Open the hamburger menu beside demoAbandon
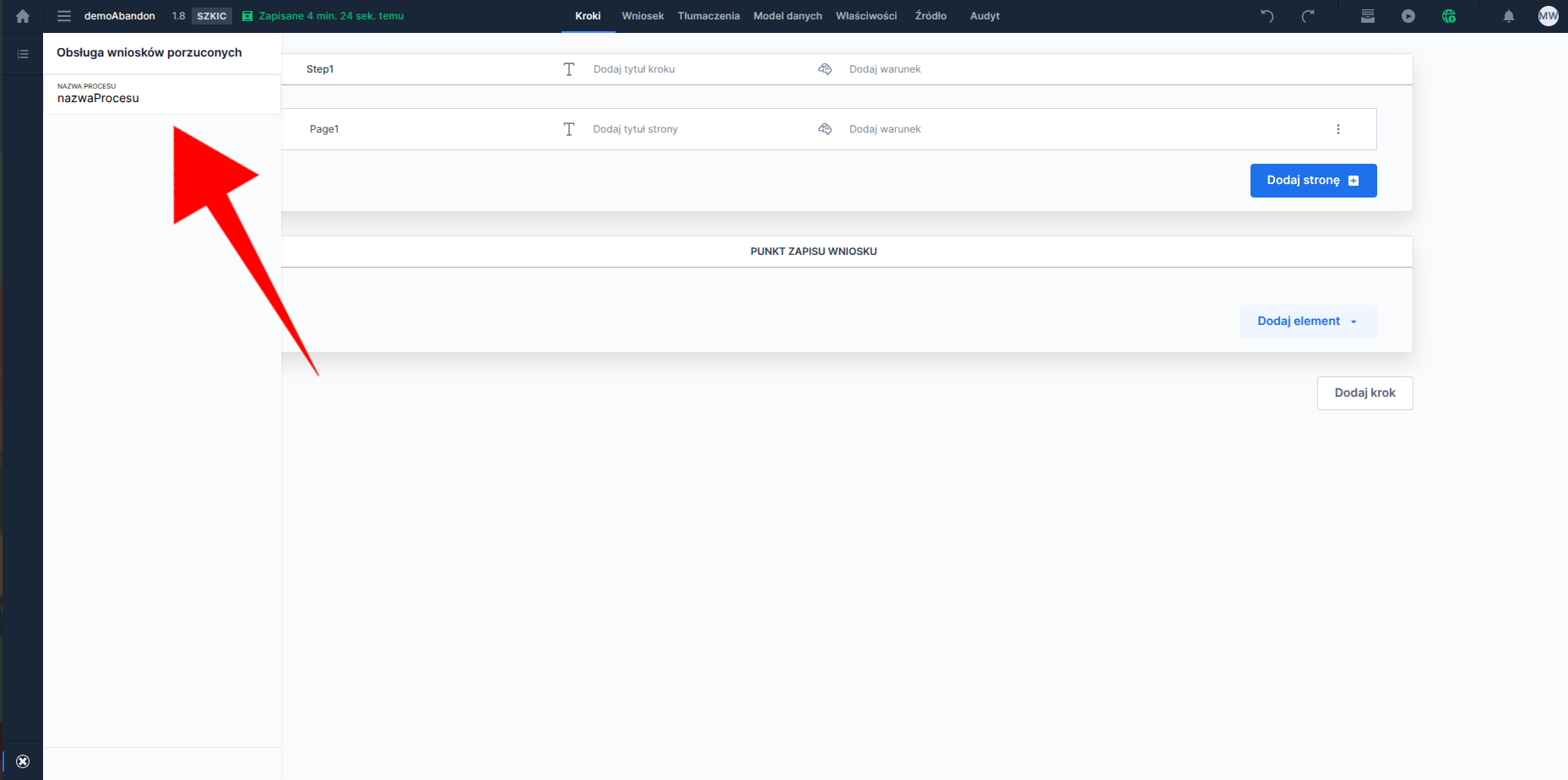 [x=63, y=16]
